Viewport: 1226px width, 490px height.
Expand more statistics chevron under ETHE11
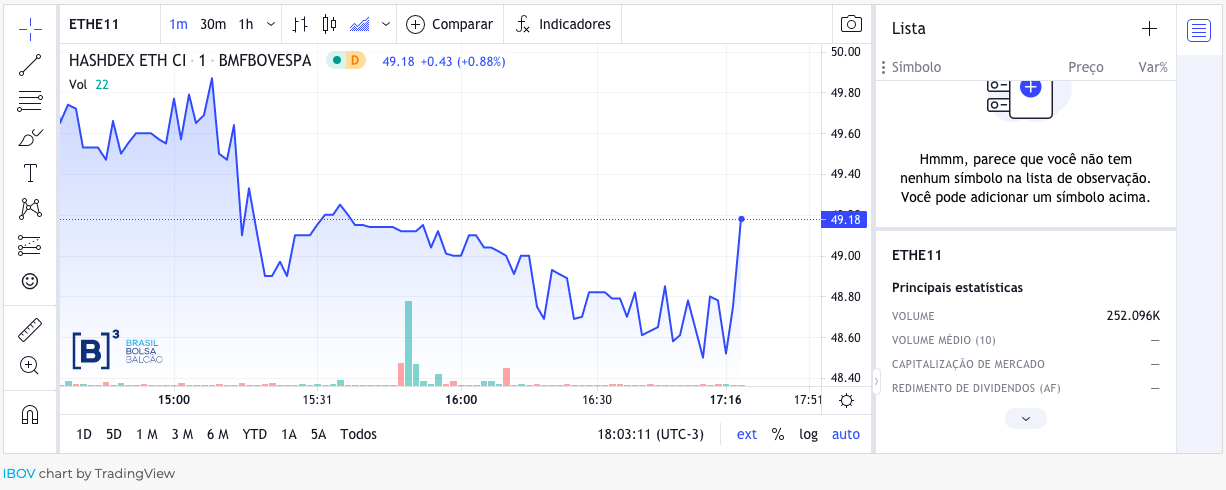pyautogui.click(x=1026, y=419)
